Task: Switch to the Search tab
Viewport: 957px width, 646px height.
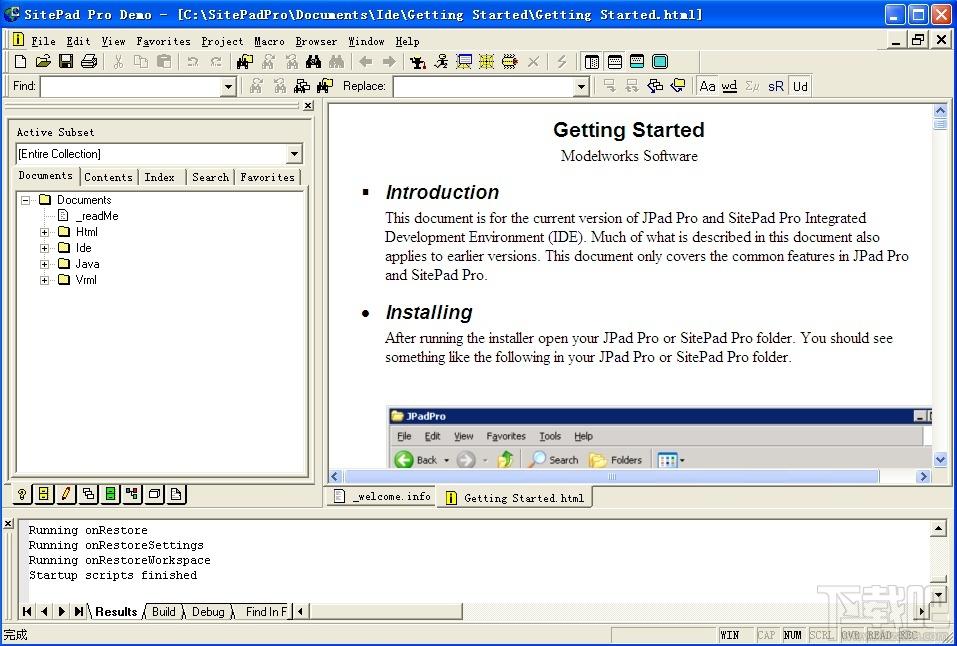Action: 211,177
